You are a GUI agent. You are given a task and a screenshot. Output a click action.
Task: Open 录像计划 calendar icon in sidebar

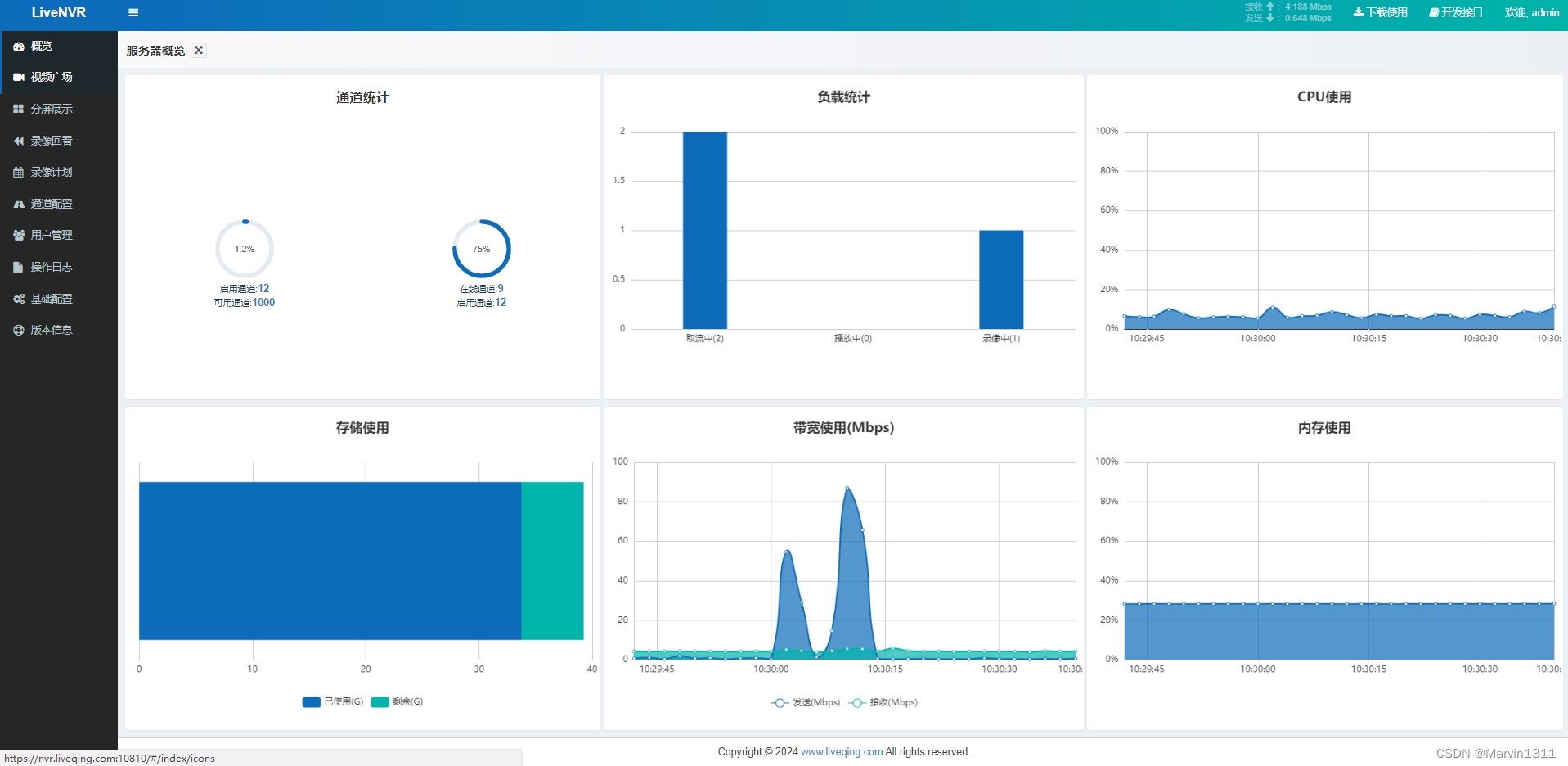pos(18,172)
